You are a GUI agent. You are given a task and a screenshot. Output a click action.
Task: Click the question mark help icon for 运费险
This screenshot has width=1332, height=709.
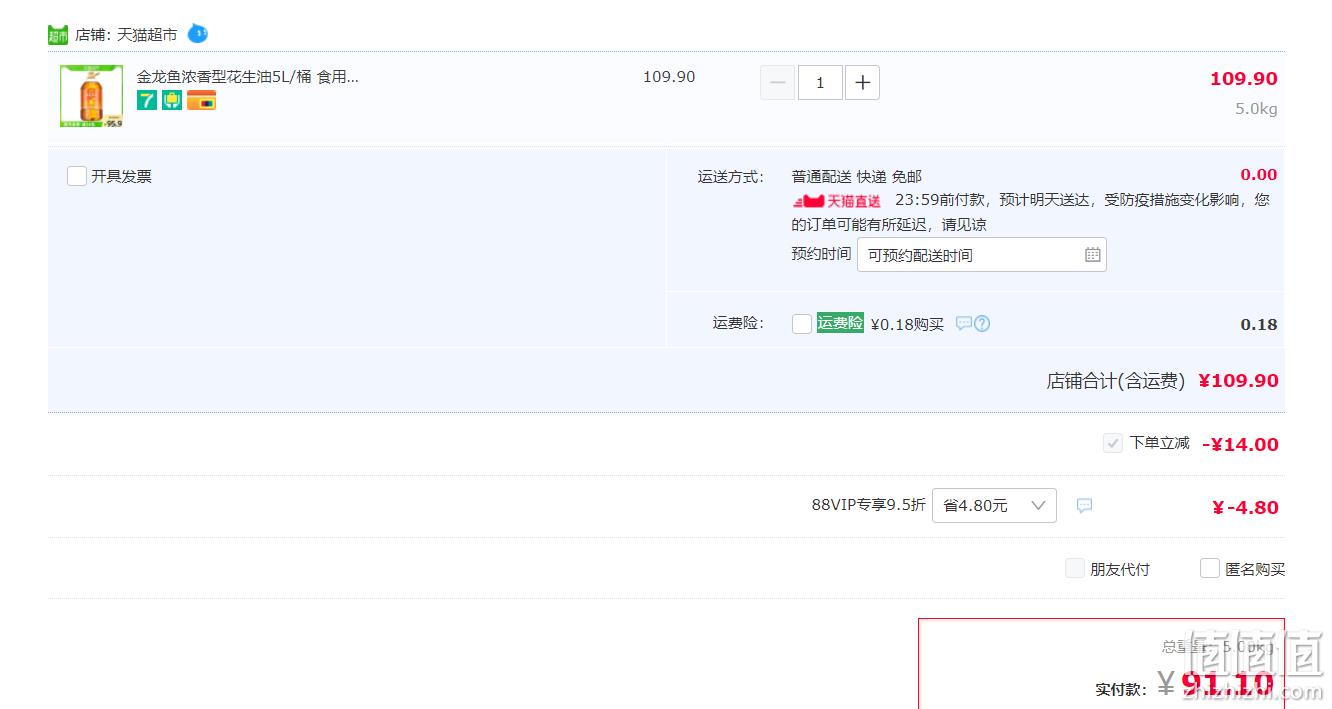982,324
